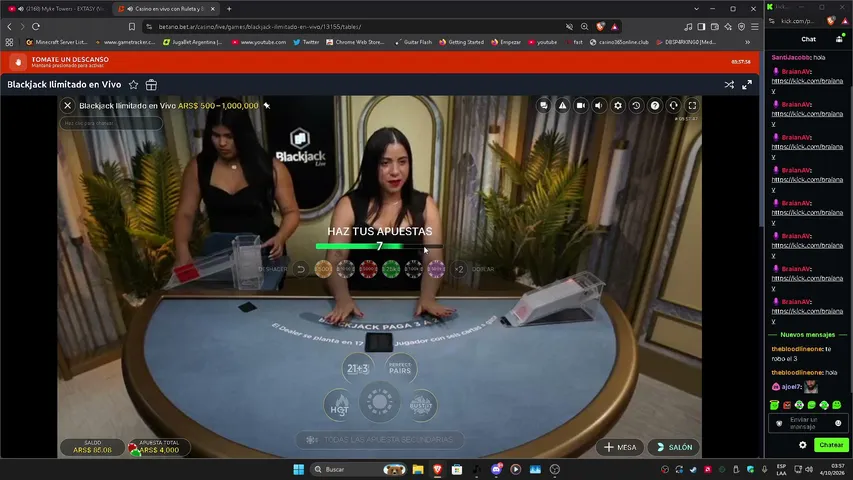The width and height of the screenshot is (853, 480).
Task: Open OBS Studio from the taskbar
Action: [x=555, y=469]
